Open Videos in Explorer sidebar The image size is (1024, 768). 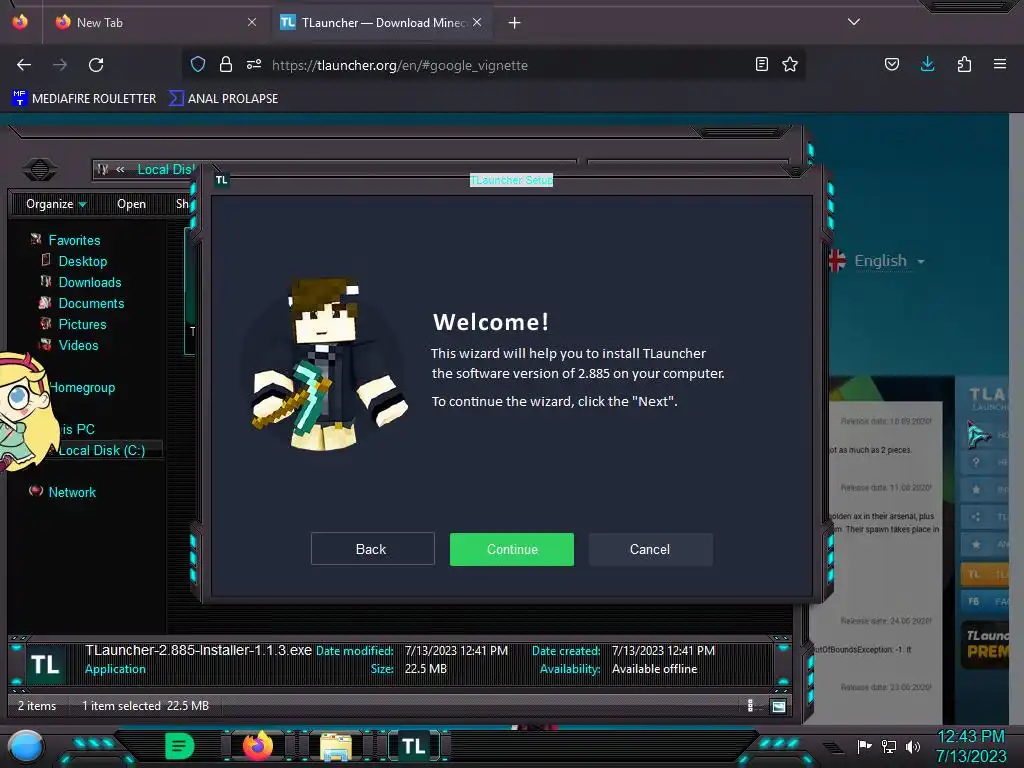tap(78, 345)
